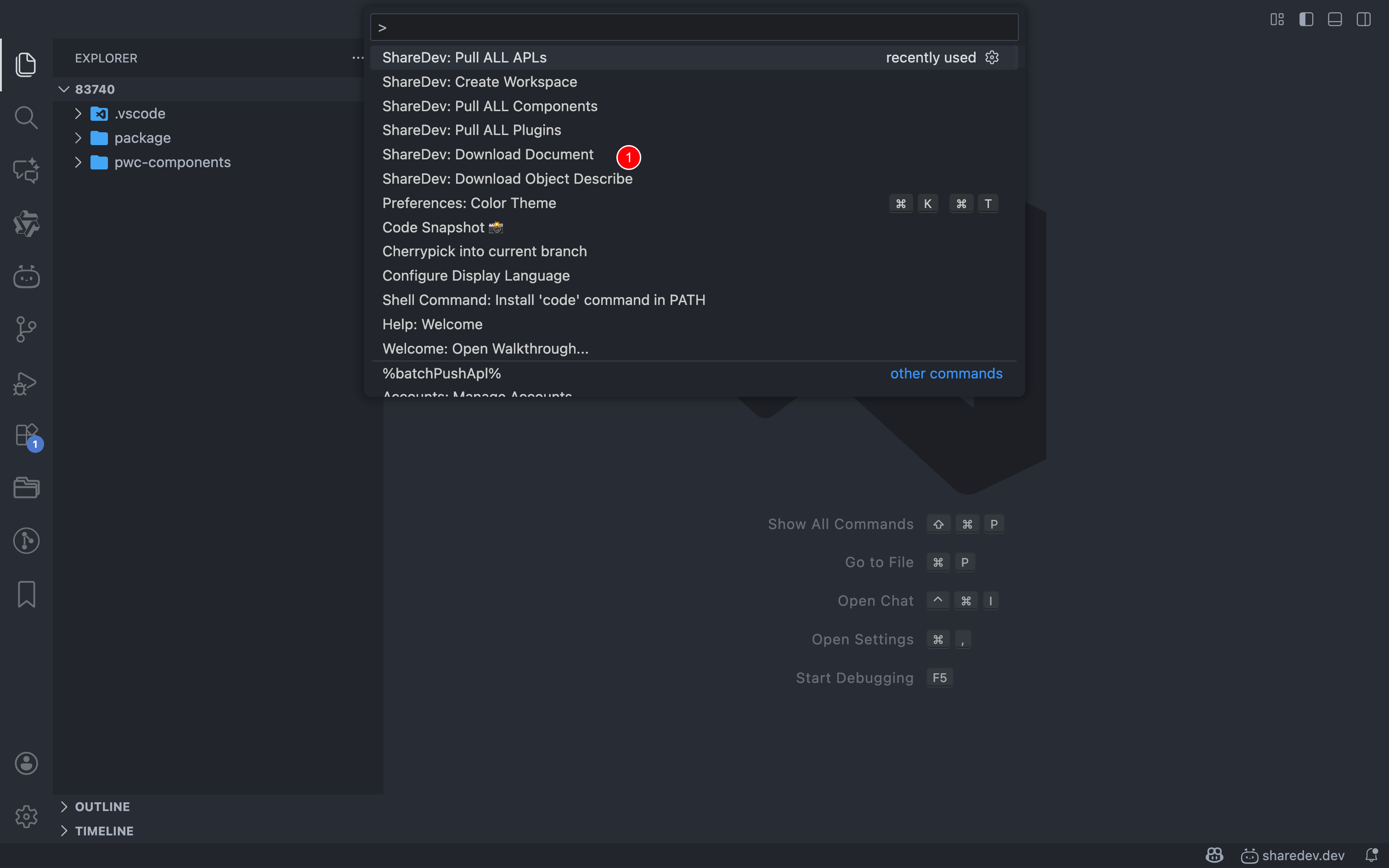Image resolution: width=1389 pixels, height=868 pixels.
Task: Select ShareDev: Download Document command
Action: (x=488, y=154)
